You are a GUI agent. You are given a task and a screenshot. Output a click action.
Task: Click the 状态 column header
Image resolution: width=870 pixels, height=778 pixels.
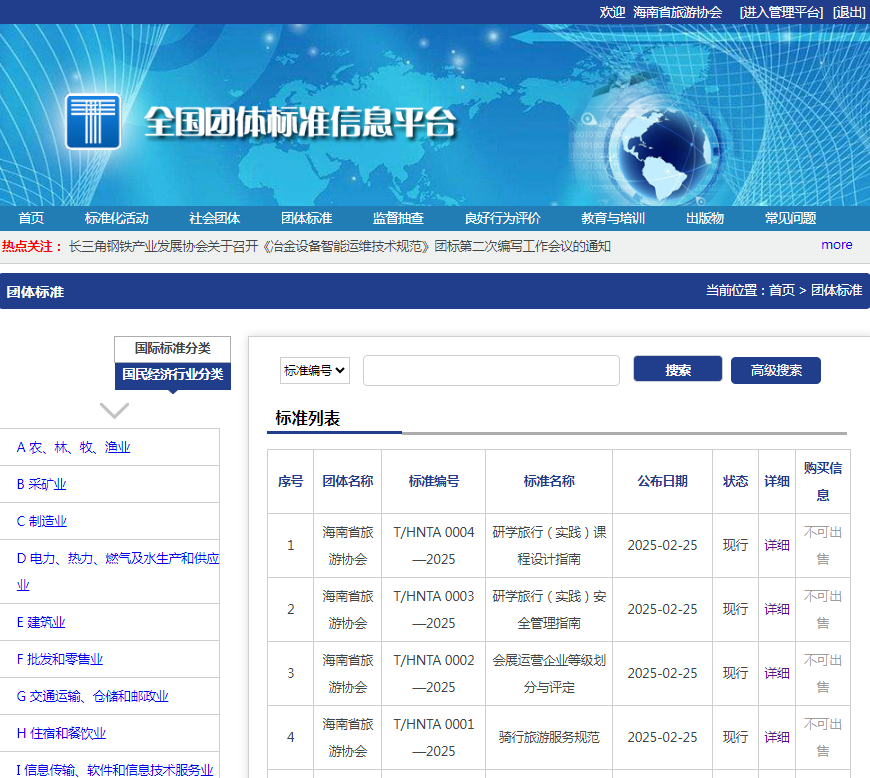(x=735, y=481)
